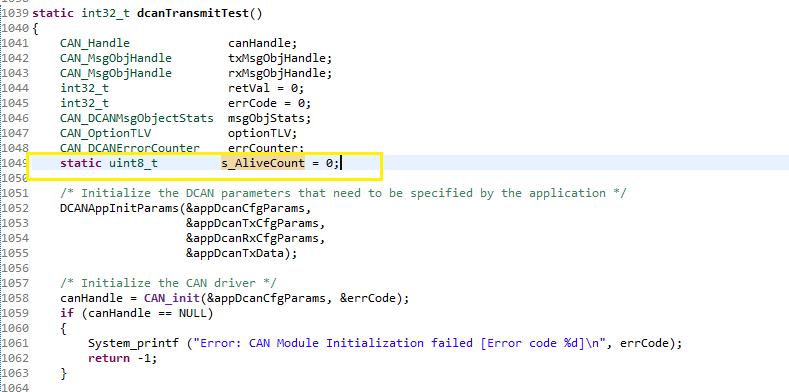Click function name dcanTransmitTest
789x392 pixels.
pos(193,13)
